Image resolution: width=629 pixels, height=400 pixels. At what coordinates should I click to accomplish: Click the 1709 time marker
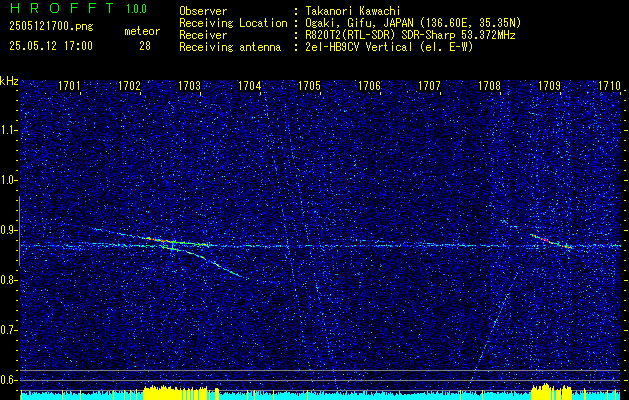coord(550,86)
